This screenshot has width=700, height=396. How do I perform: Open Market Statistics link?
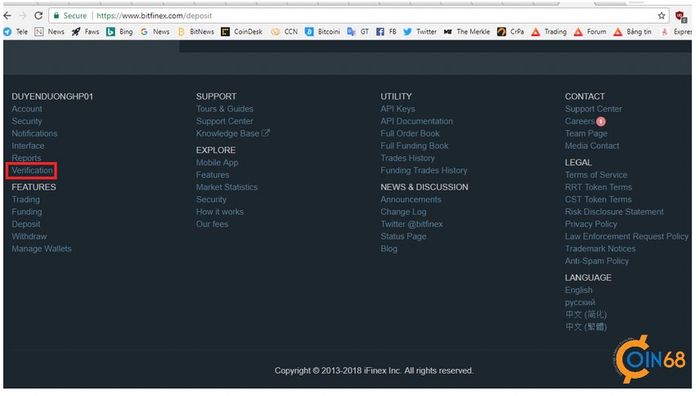(227, 188)
